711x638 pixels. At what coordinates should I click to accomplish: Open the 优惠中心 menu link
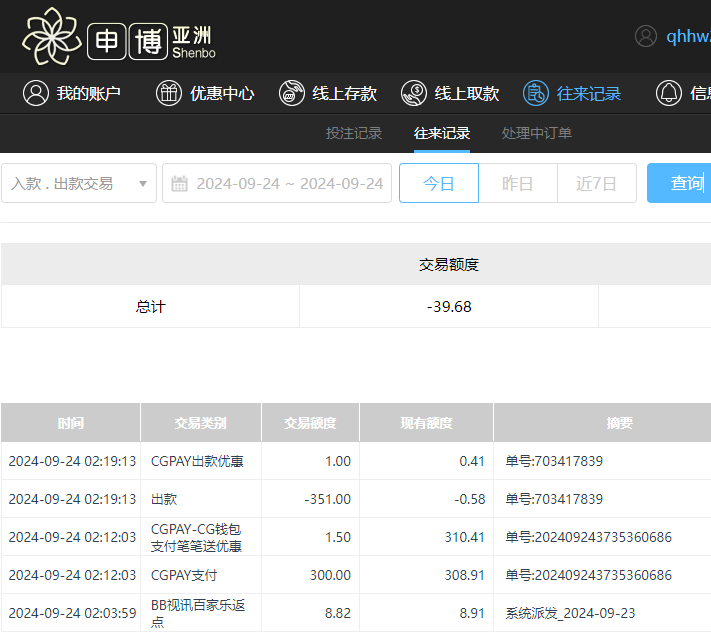coord(222,93)
